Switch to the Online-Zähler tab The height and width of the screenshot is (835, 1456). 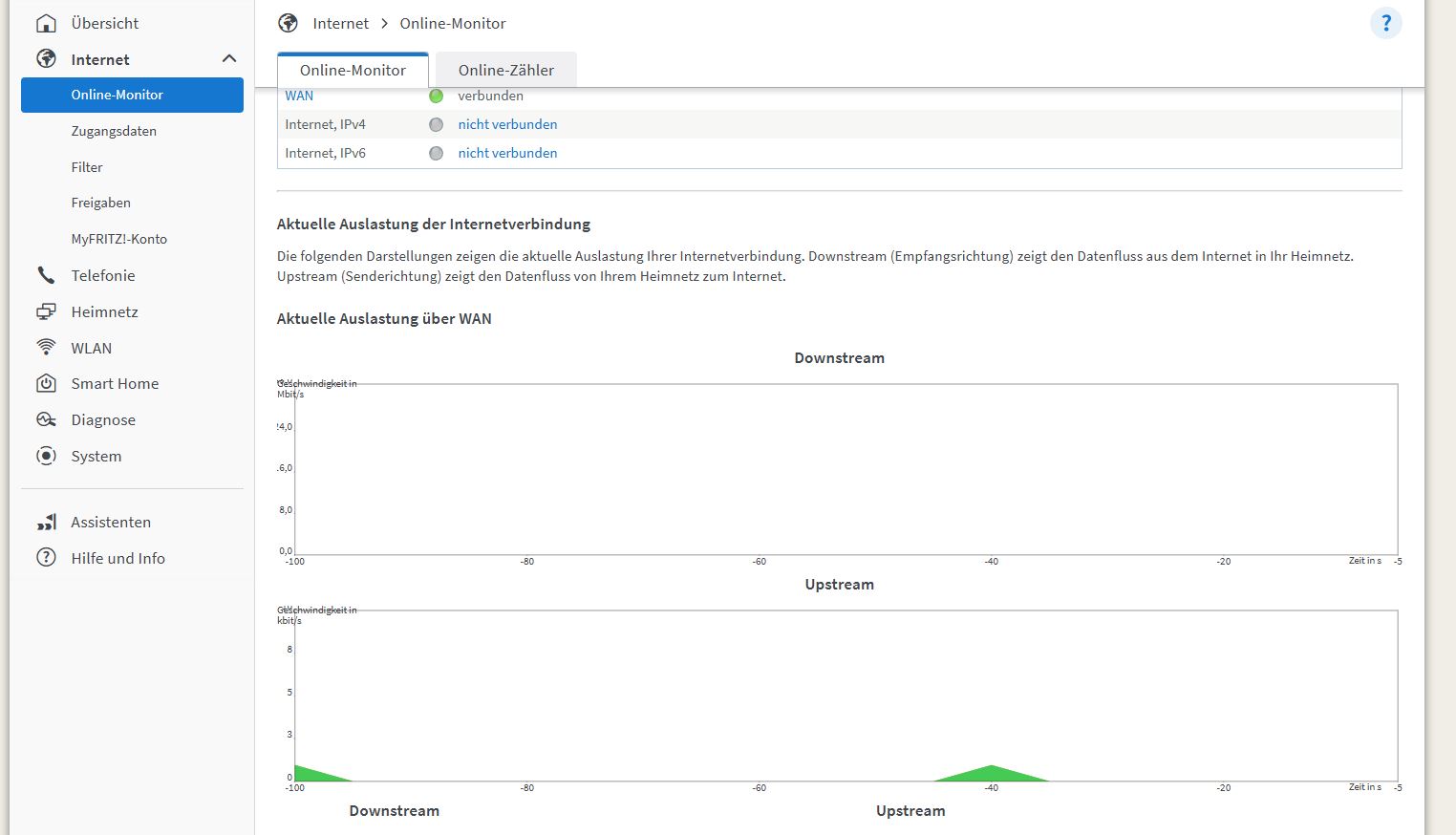click(506, 70)
